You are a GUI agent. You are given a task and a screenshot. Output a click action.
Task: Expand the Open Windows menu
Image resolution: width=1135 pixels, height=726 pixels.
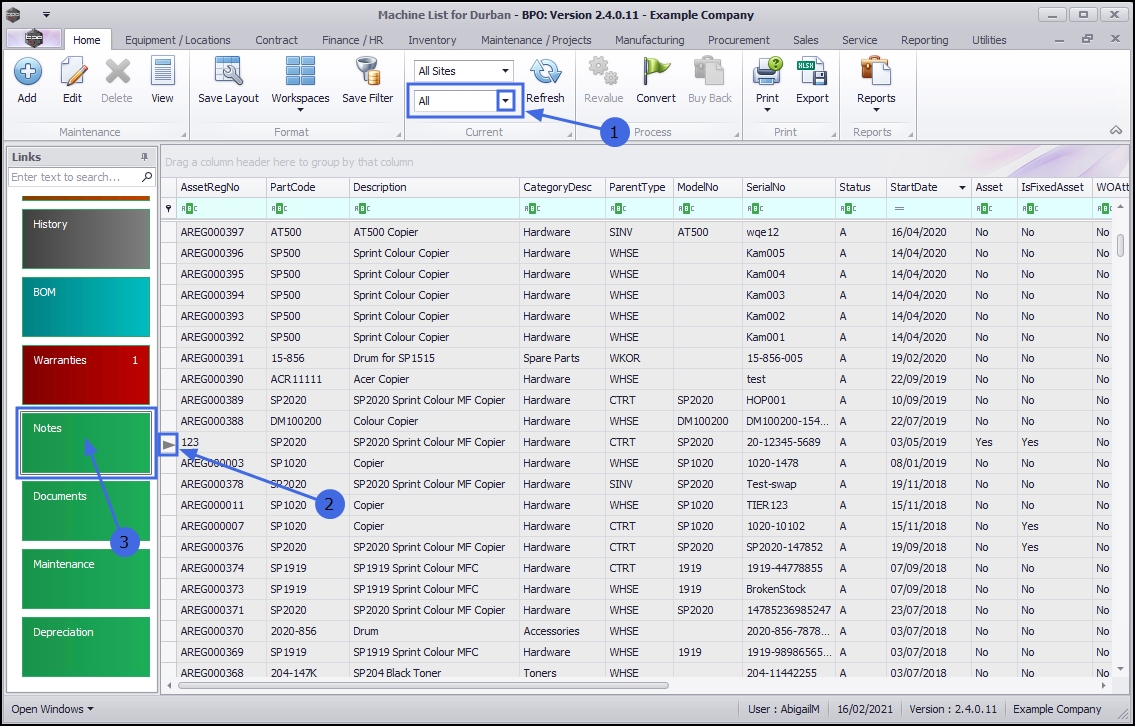pos(52,709)
